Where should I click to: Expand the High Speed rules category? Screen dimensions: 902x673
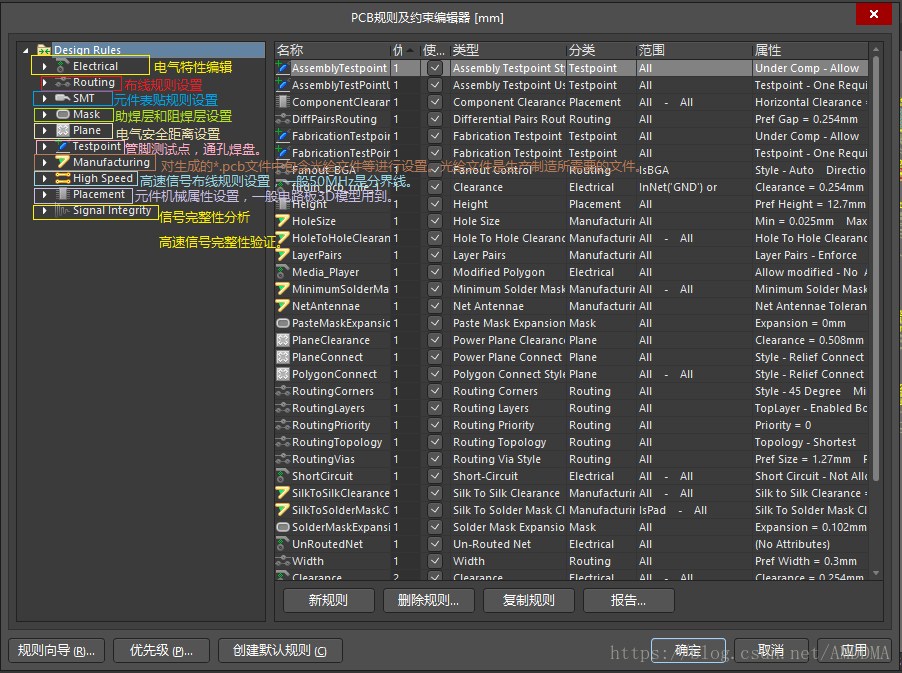click(x=44, y=178)
